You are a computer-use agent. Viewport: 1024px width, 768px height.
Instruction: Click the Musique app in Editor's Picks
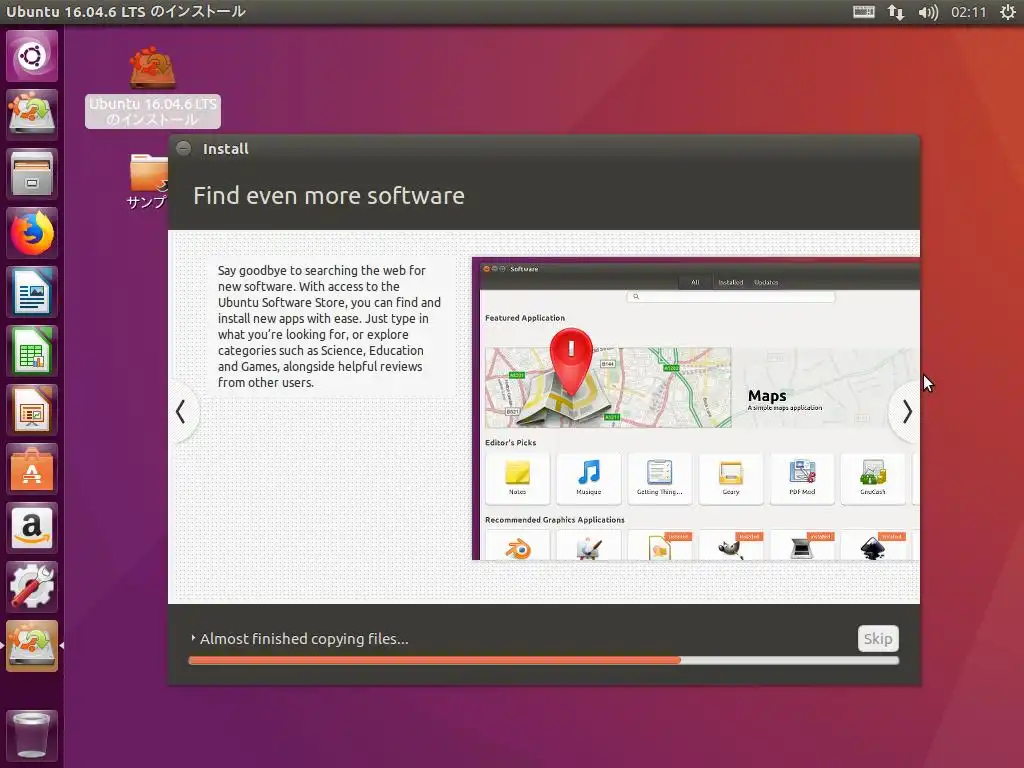pyautogui.click(x=588, y=479)
